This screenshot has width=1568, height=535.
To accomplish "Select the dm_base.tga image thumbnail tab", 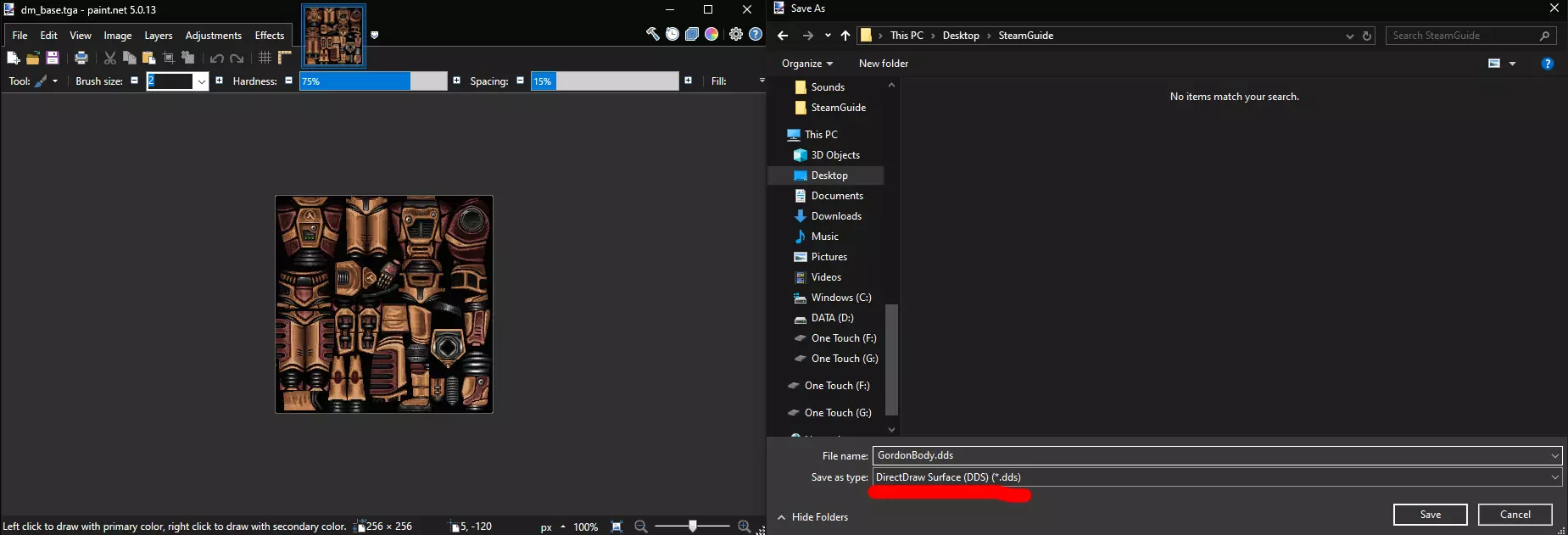I will click(x=334, y=36).
